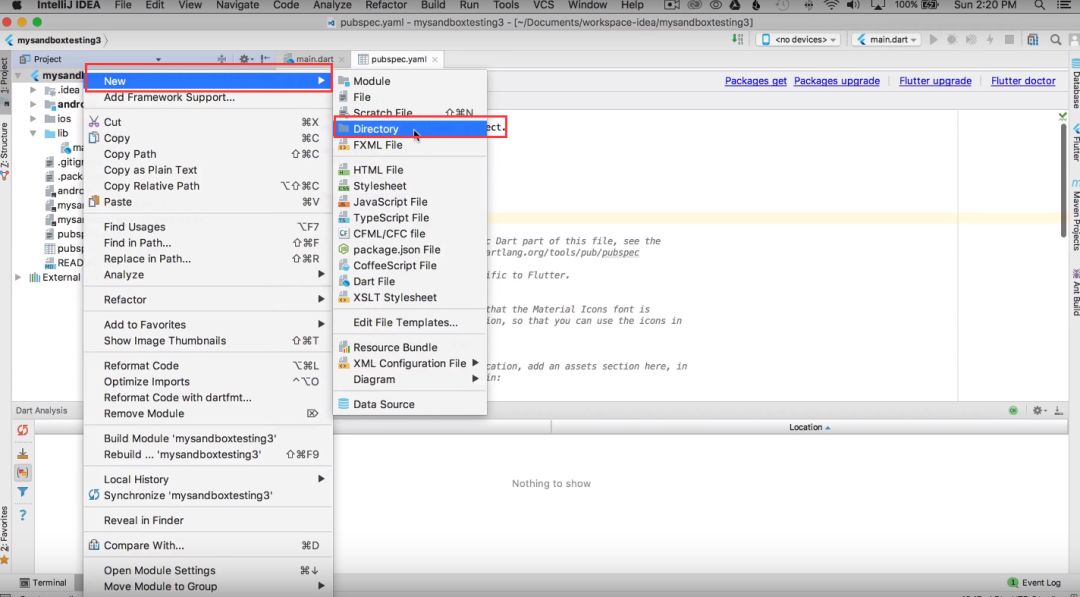Close the pubspec.yaml tab
1080x597 pixels.
(x=435, y=60)
